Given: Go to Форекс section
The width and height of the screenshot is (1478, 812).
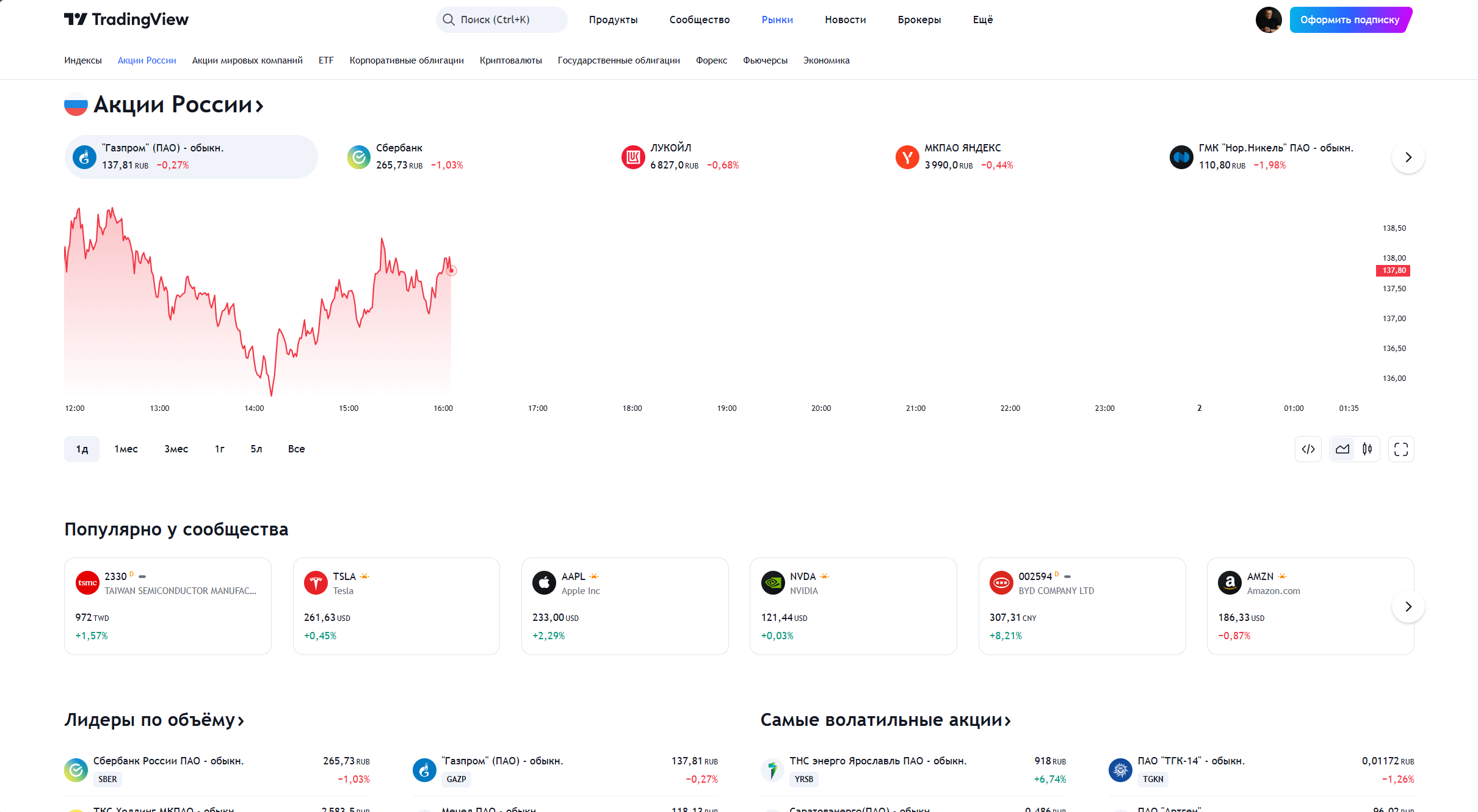Looking at the screenshot, I should 711,60.
